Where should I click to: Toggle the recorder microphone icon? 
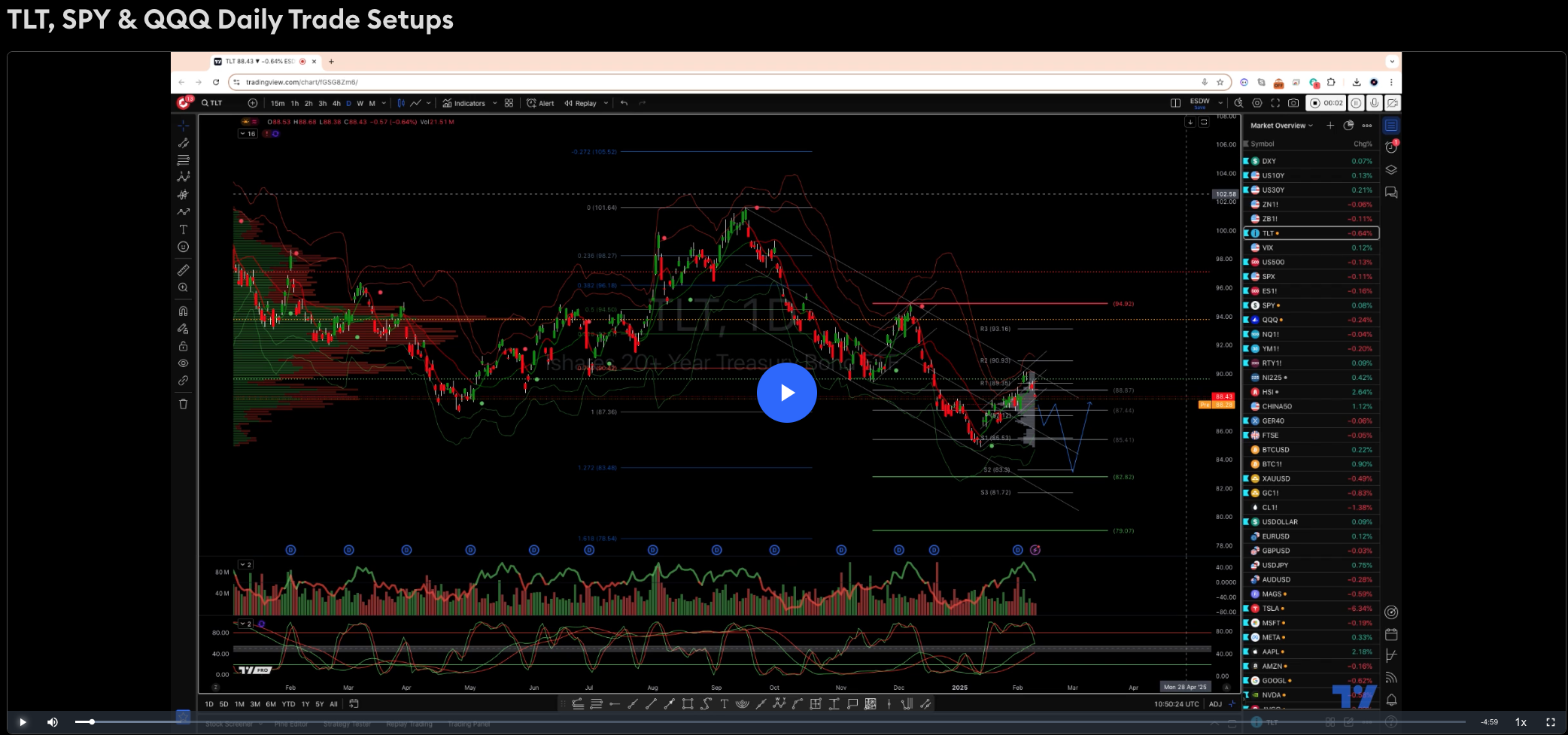(1375, 103)
